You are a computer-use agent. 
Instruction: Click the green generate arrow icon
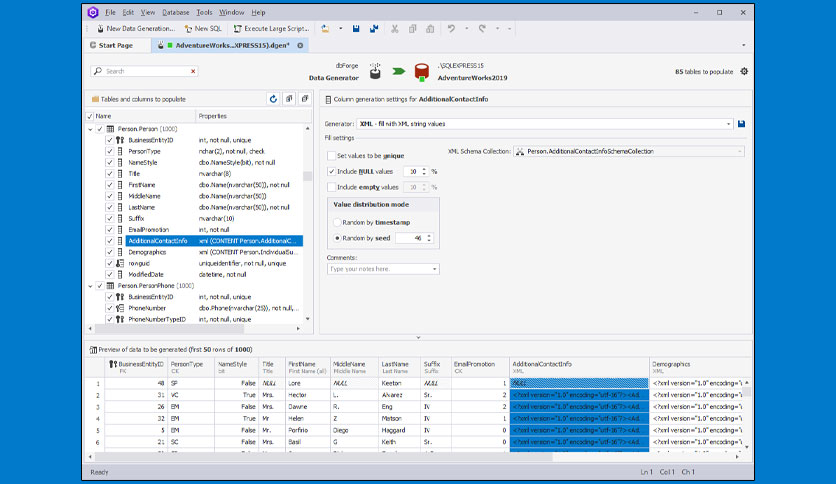[399, 71]
